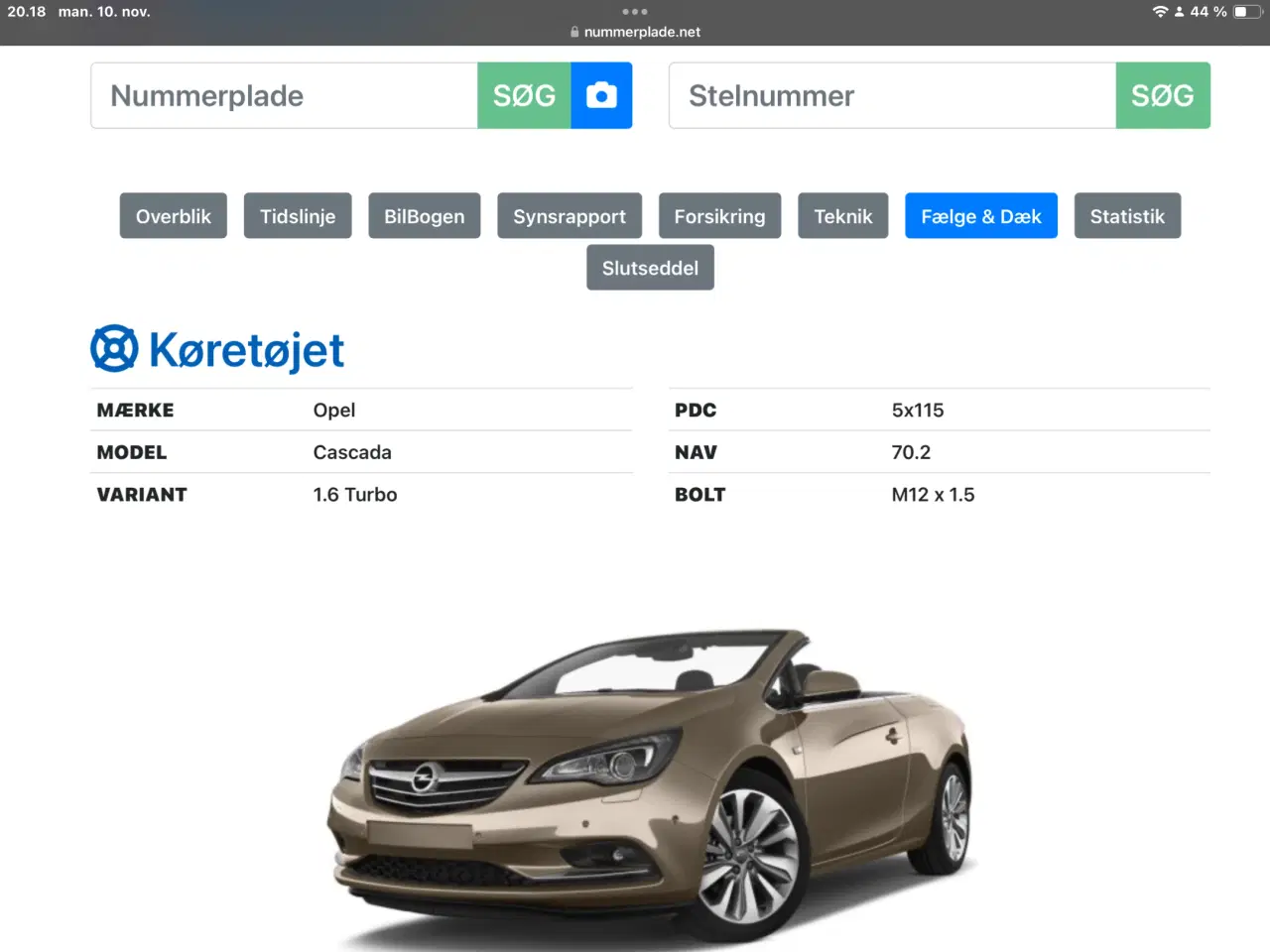Switch to the Tidslinje tab
This screenshot has width=1270, height=952.
298,215
